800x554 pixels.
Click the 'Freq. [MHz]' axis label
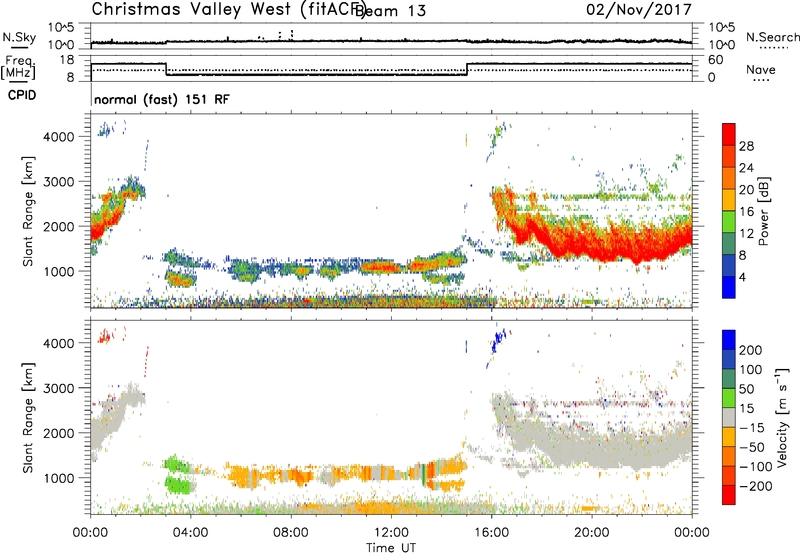18,68
